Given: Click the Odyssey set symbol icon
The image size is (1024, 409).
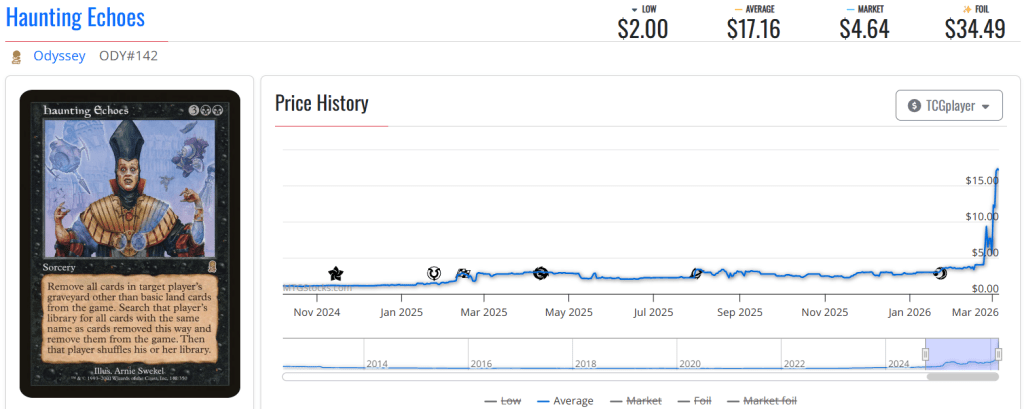Looking at the screenshot, I should 16,57.
